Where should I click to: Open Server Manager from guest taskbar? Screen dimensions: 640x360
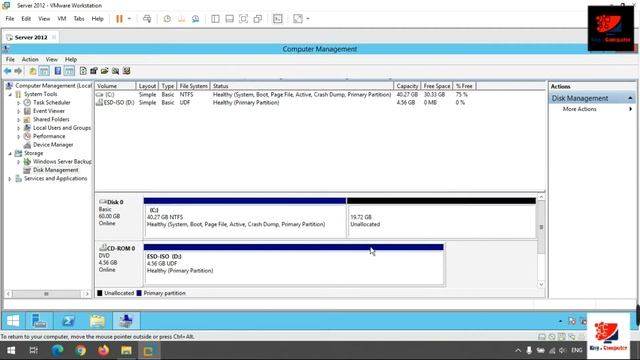pyautogui.click(x=39, y=321)
